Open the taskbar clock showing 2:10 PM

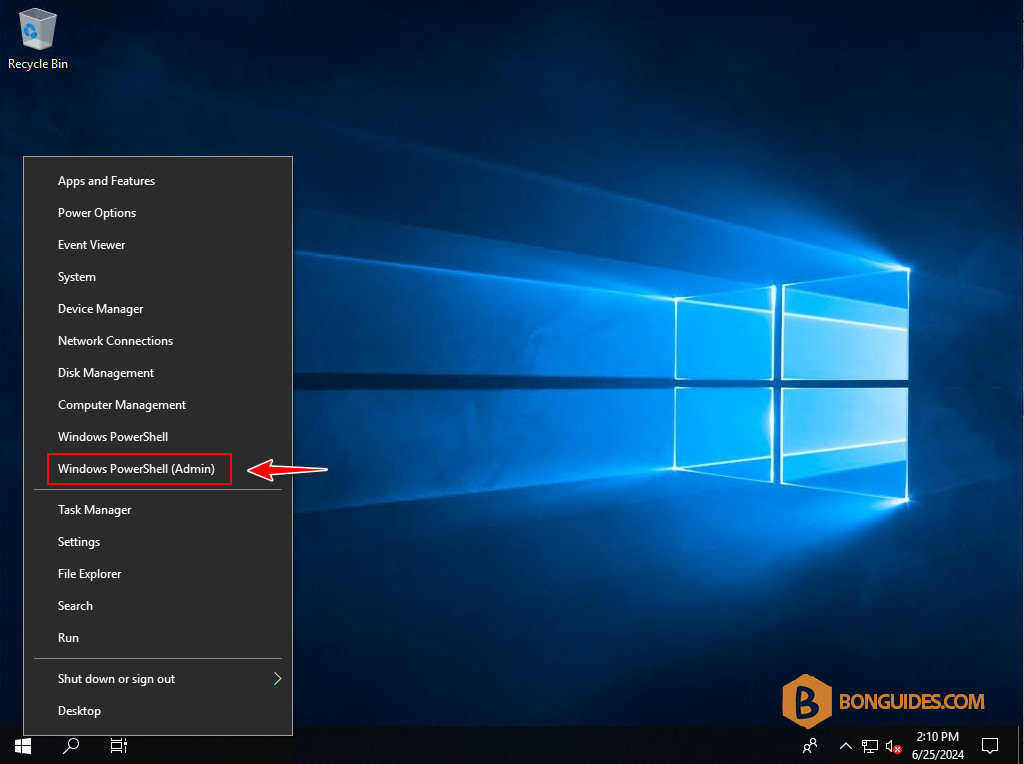tap(938, 745)
